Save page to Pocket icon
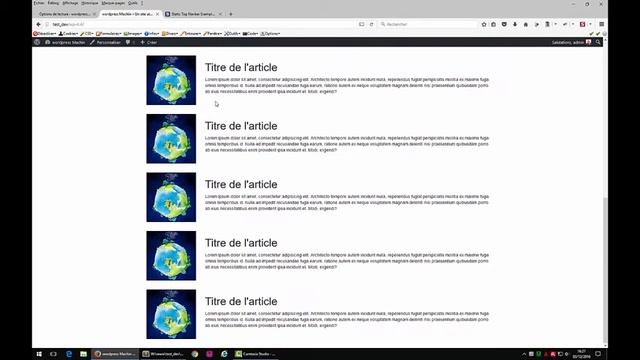The height and width of the screenshot is (360, 640). click(504, 24)
